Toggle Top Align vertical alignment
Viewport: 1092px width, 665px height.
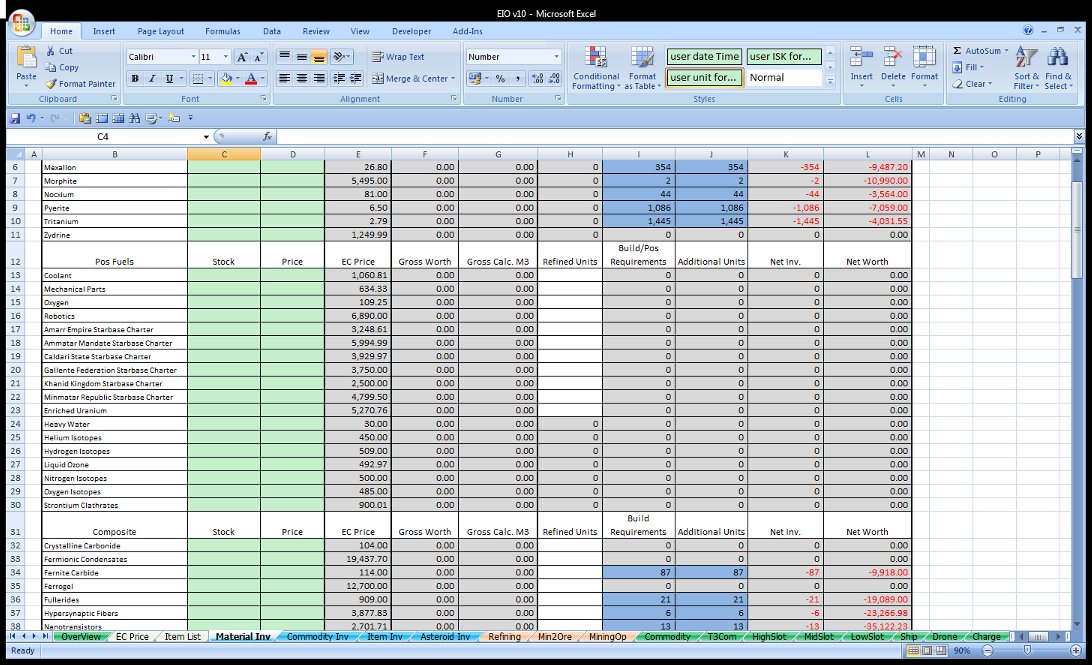[x=284, y=57]
